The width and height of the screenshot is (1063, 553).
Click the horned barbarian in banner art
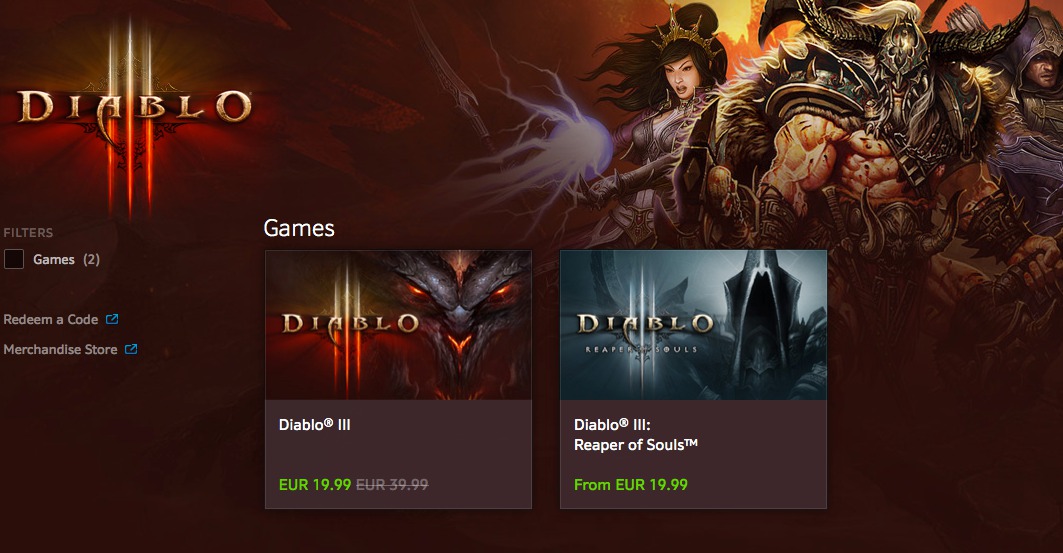tap(881, 129)
